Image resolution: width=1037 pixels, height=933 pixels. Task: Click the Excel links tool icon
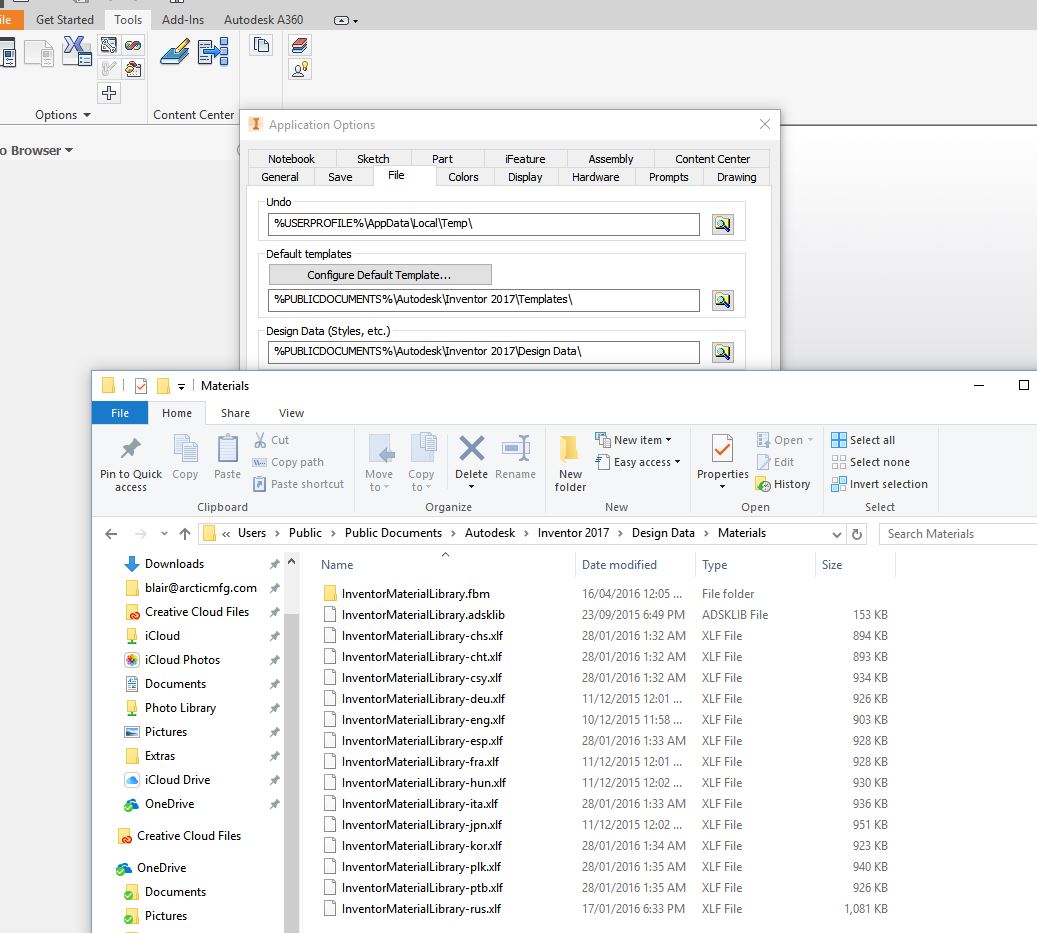click(x=77, y=52)
